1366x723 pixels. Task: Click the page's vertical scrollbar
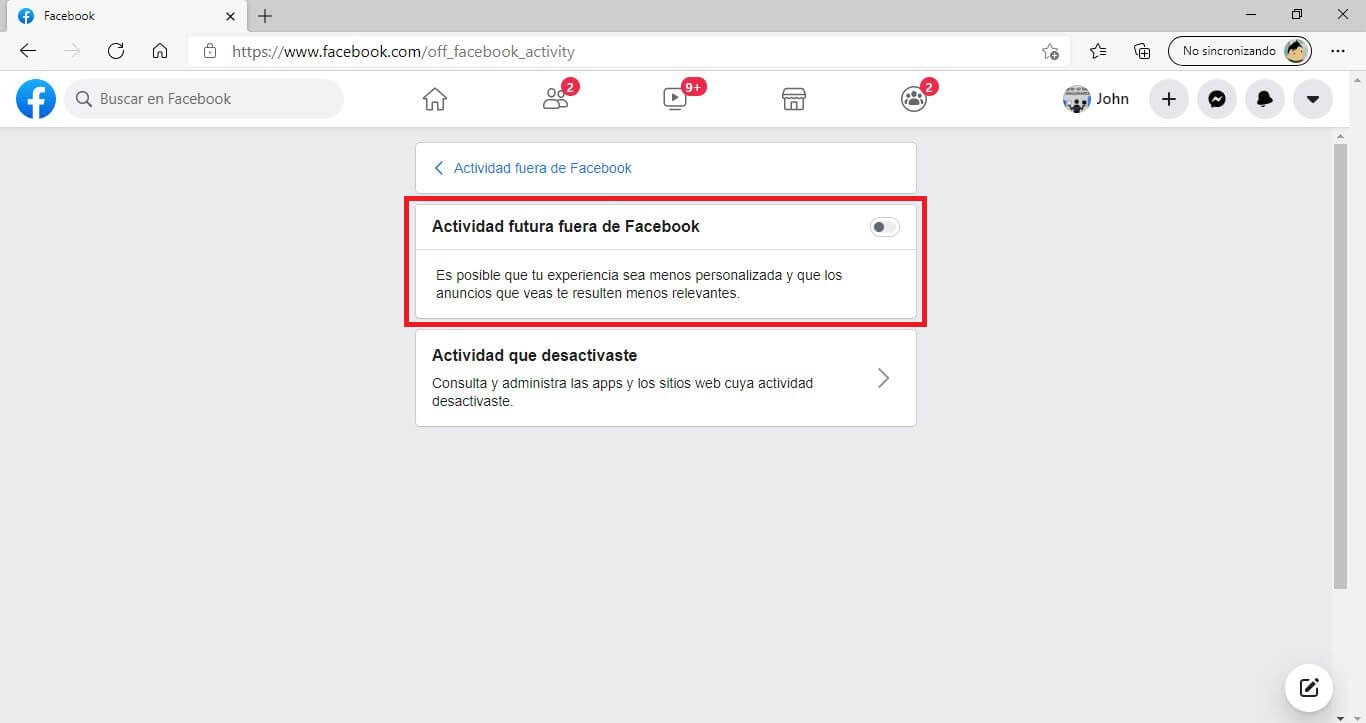(1341, 366)
